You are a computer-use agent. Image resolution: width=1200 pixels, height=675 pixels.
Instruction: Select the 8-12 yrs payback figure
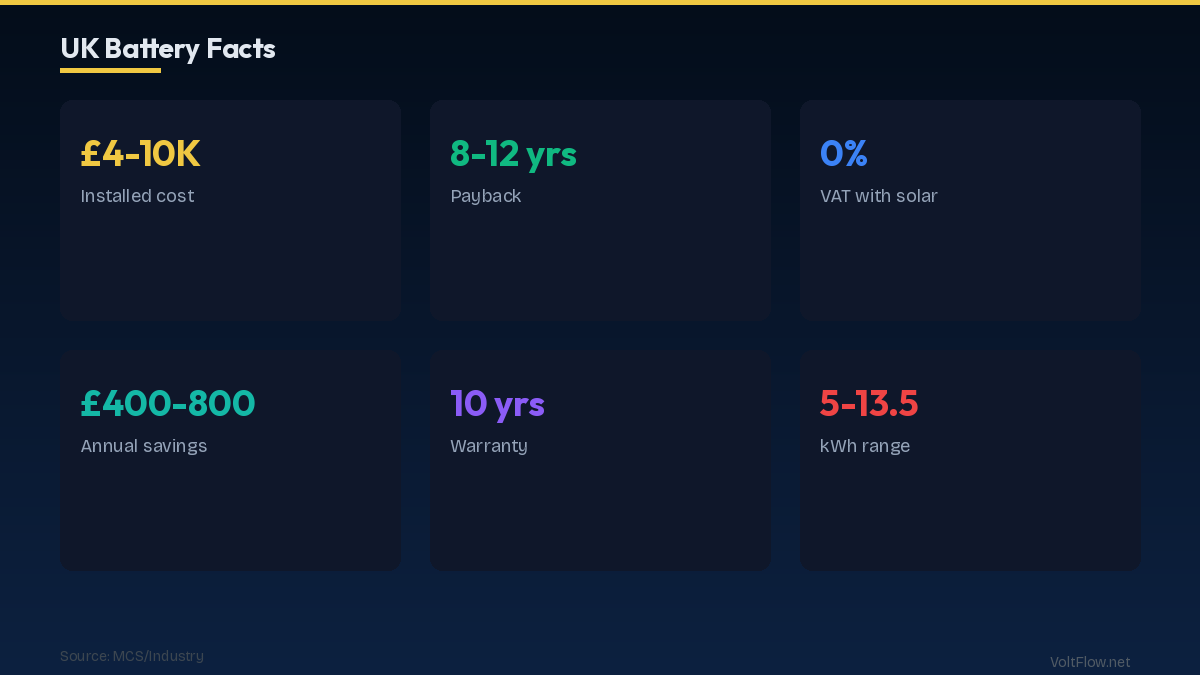tap(513, 154)
